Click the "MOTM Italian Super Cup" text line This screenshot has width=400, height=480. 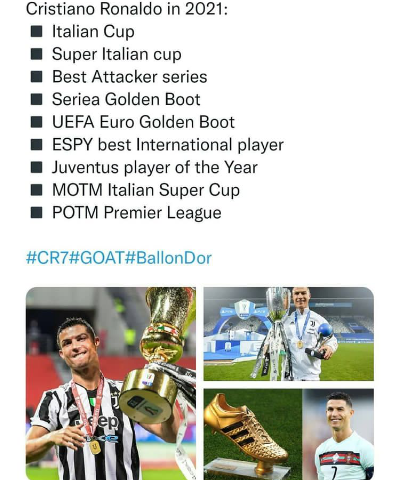click(146, 190)
